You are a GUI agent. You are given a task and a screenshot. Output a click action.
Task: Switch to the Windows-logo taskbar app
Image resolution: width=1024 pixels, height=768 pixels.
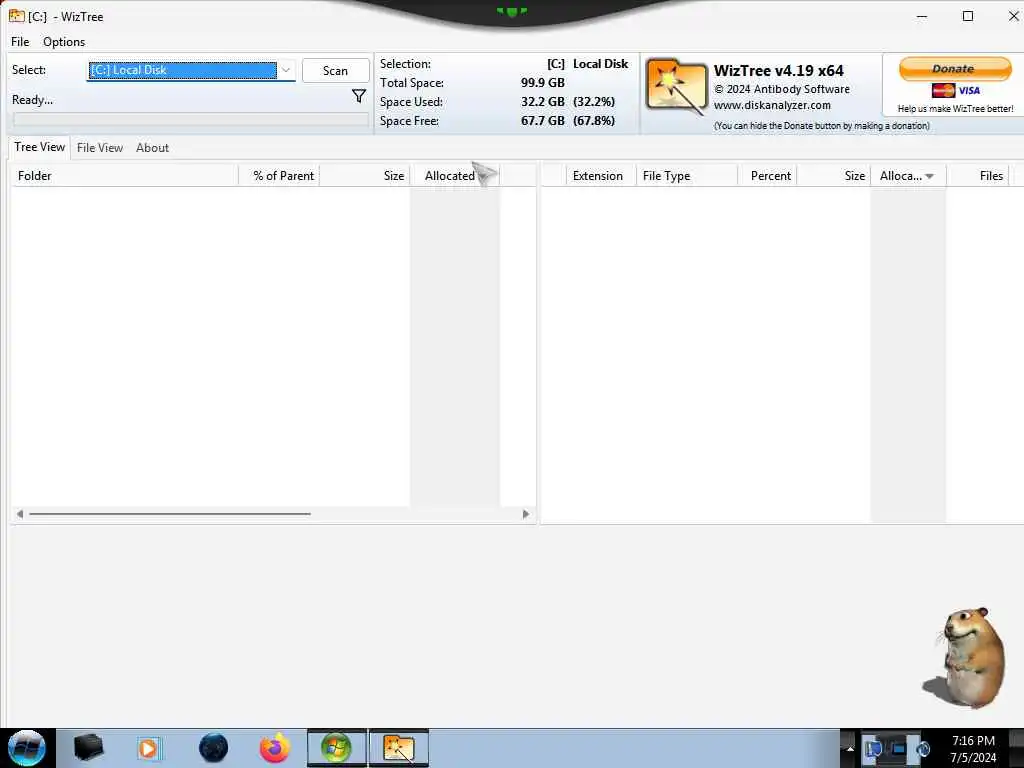click(336, 748)
